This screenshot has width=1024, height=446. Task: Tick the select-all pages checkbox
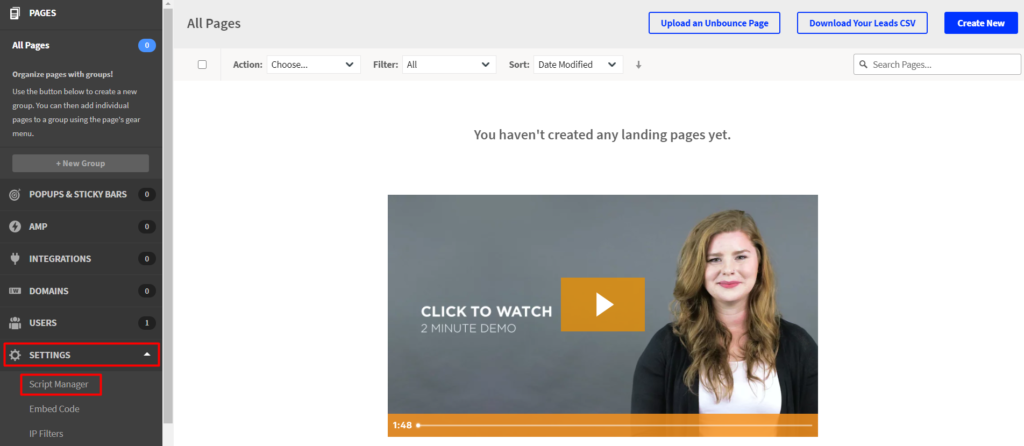coord(202,65)
